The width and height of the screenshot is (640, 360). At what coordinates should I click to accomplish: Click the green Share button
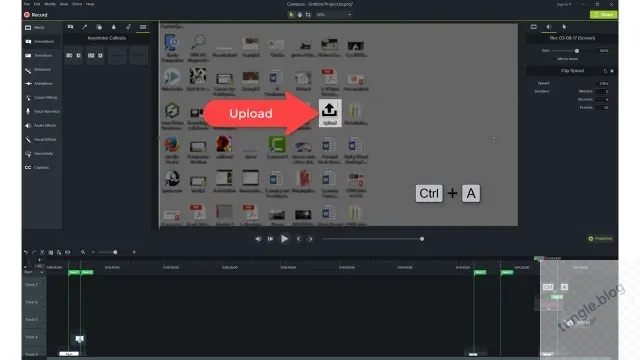pos(603,15)
